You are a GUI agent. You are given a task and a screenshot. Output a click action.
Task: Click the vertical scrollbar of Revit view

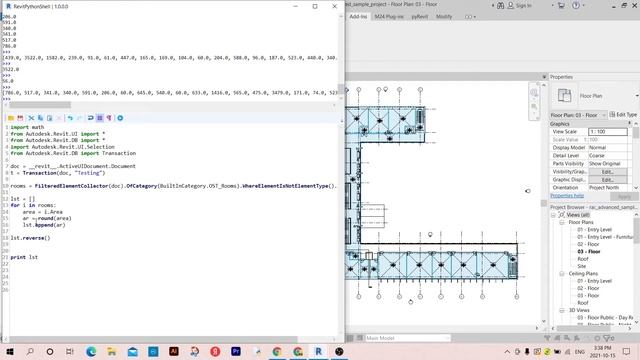[544, 203]
